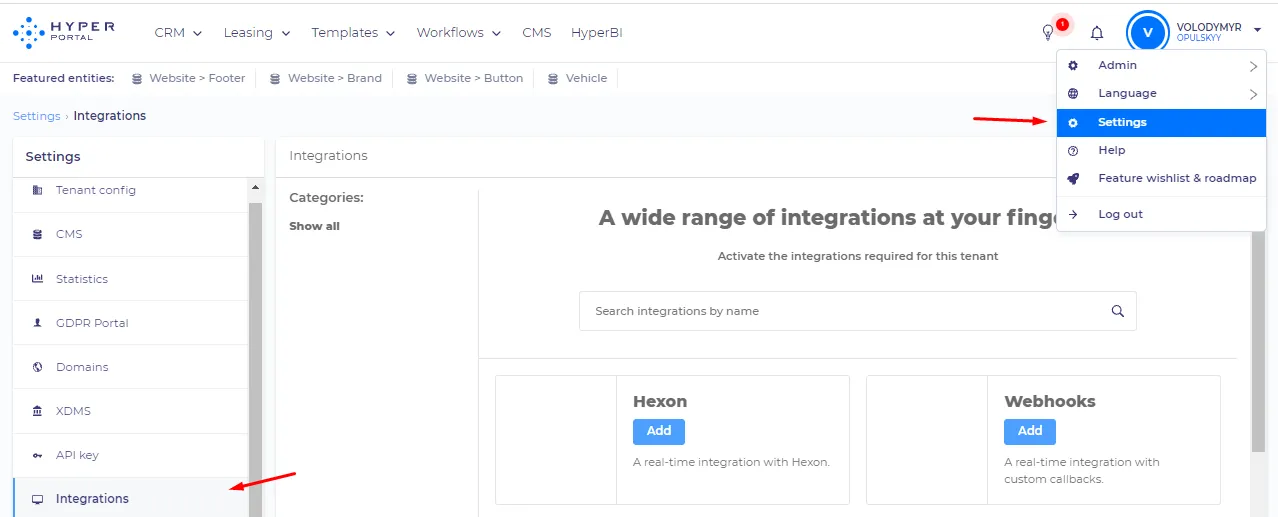Open Website > Brand featured entity
1278x517 pixels.
click(326, 78)
